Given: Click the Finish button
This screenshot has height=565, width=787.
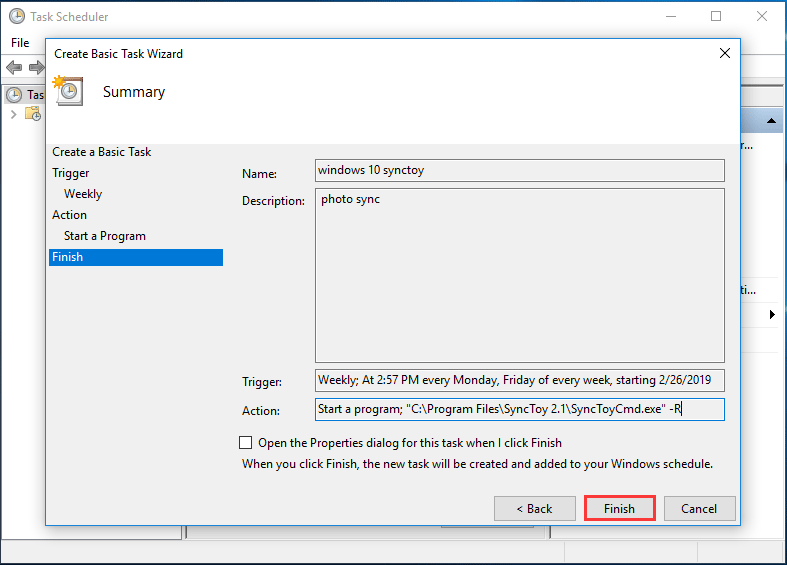Looking at the screenshot, I should (619, 508).
